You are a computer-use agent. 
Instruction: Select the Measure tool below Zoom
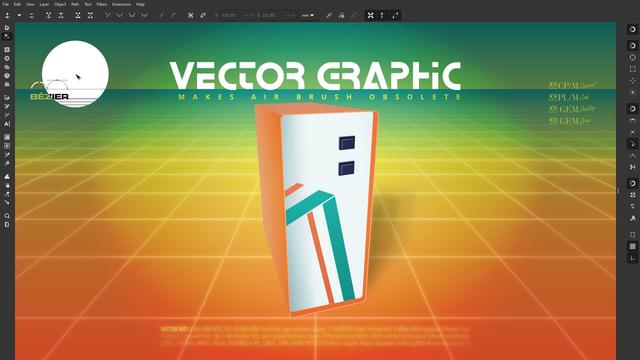coord(7,224)
